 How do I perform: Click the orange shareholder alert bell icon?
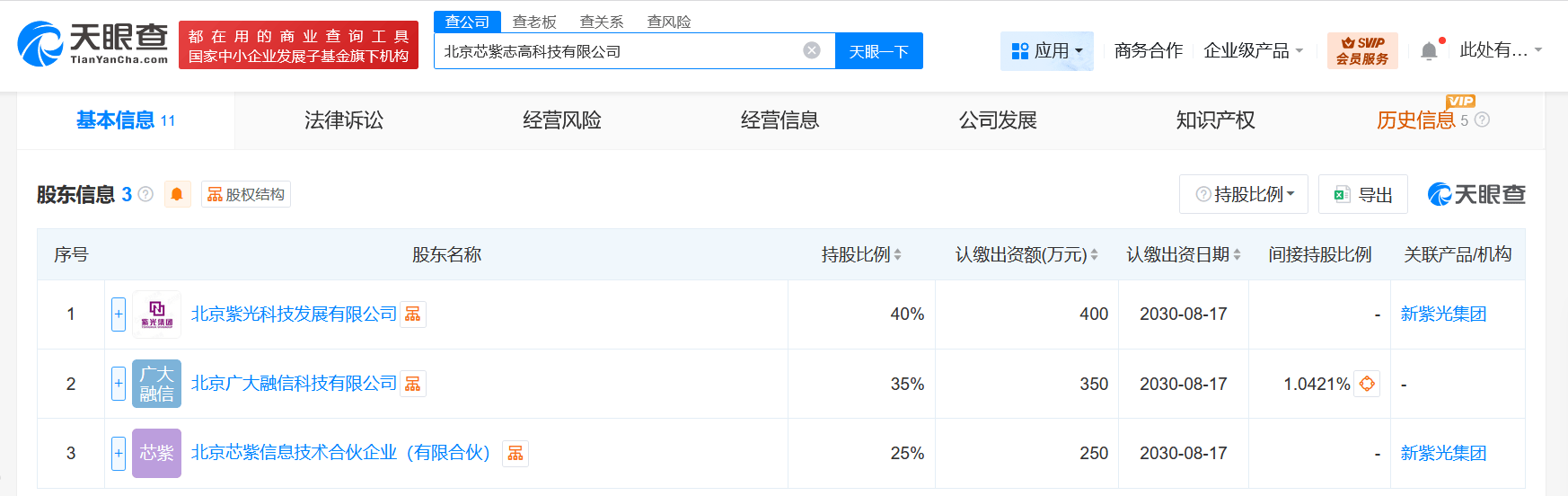(177, 194)
